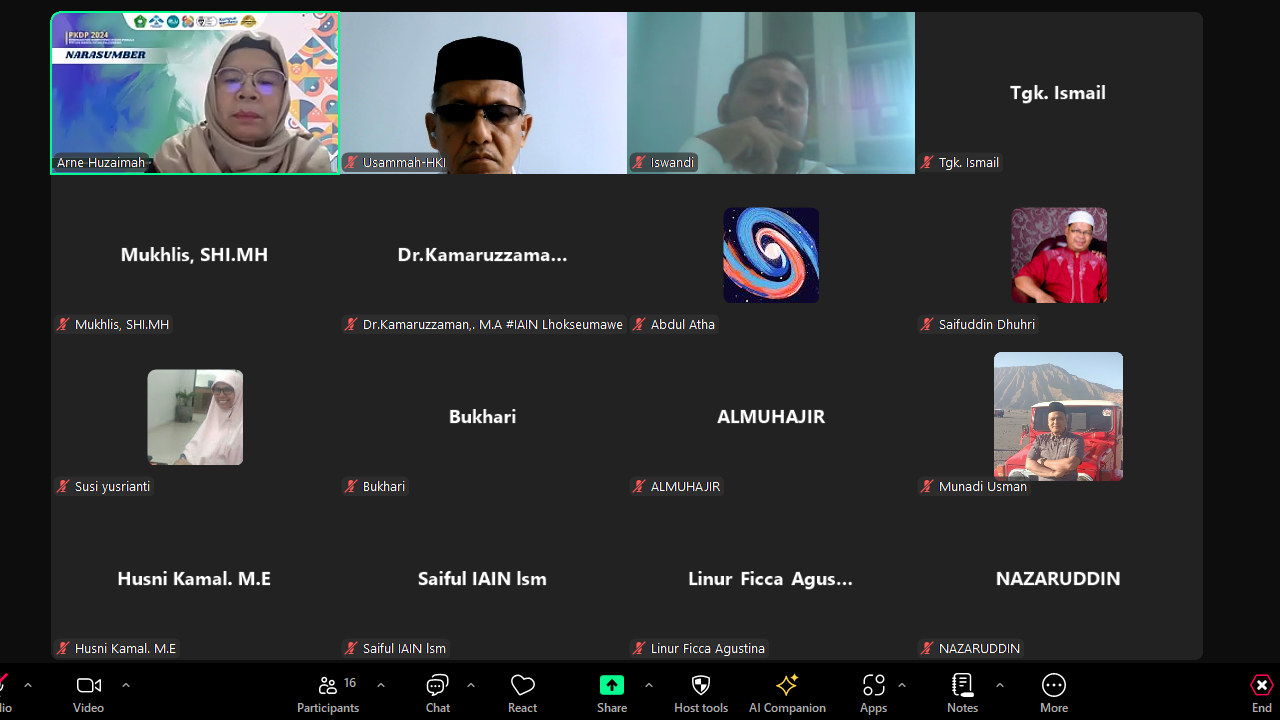Click muted mic icon beside Linur Ficca Agustina
The width and height of the screenshot is (1280, 720).
coord(639,648)
